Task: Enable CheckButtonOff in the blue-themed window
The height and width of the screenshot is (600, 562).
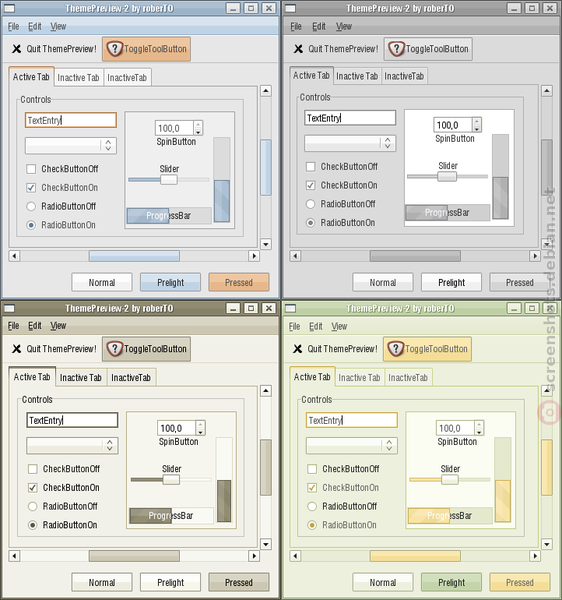Action: [31, 169]
